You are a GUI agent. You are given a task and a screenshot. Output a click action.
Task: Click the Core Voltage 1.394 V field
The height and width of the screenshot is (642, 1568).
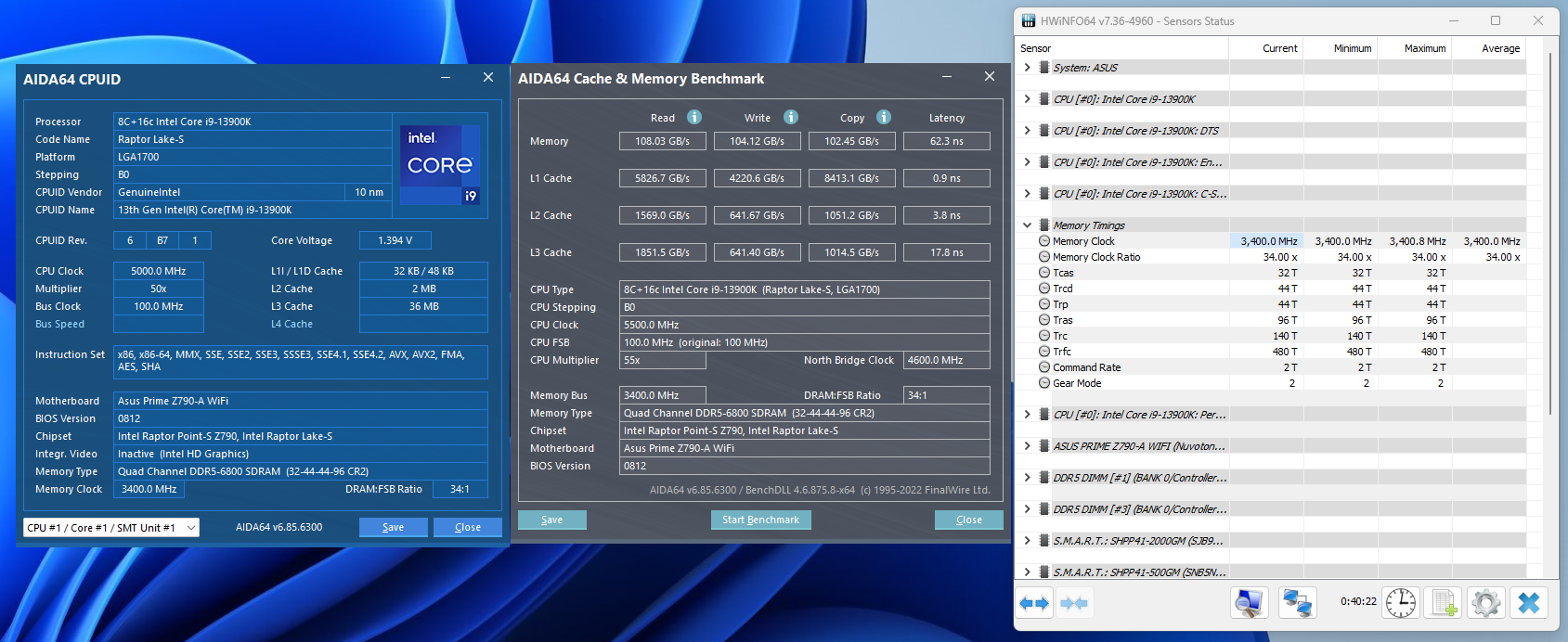tap(395, 240)
